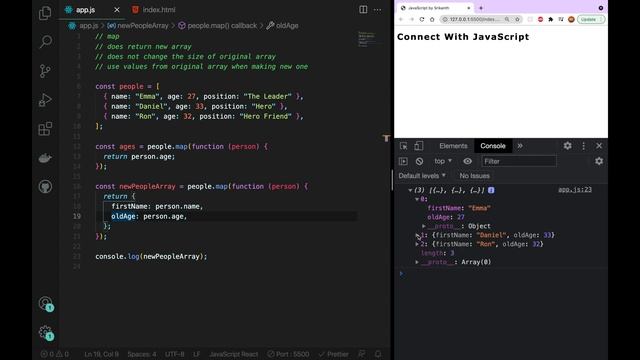This screenshot has width=640, height=360.
Task: Open the GitHub view in activity bar
Action: [45, 187]
